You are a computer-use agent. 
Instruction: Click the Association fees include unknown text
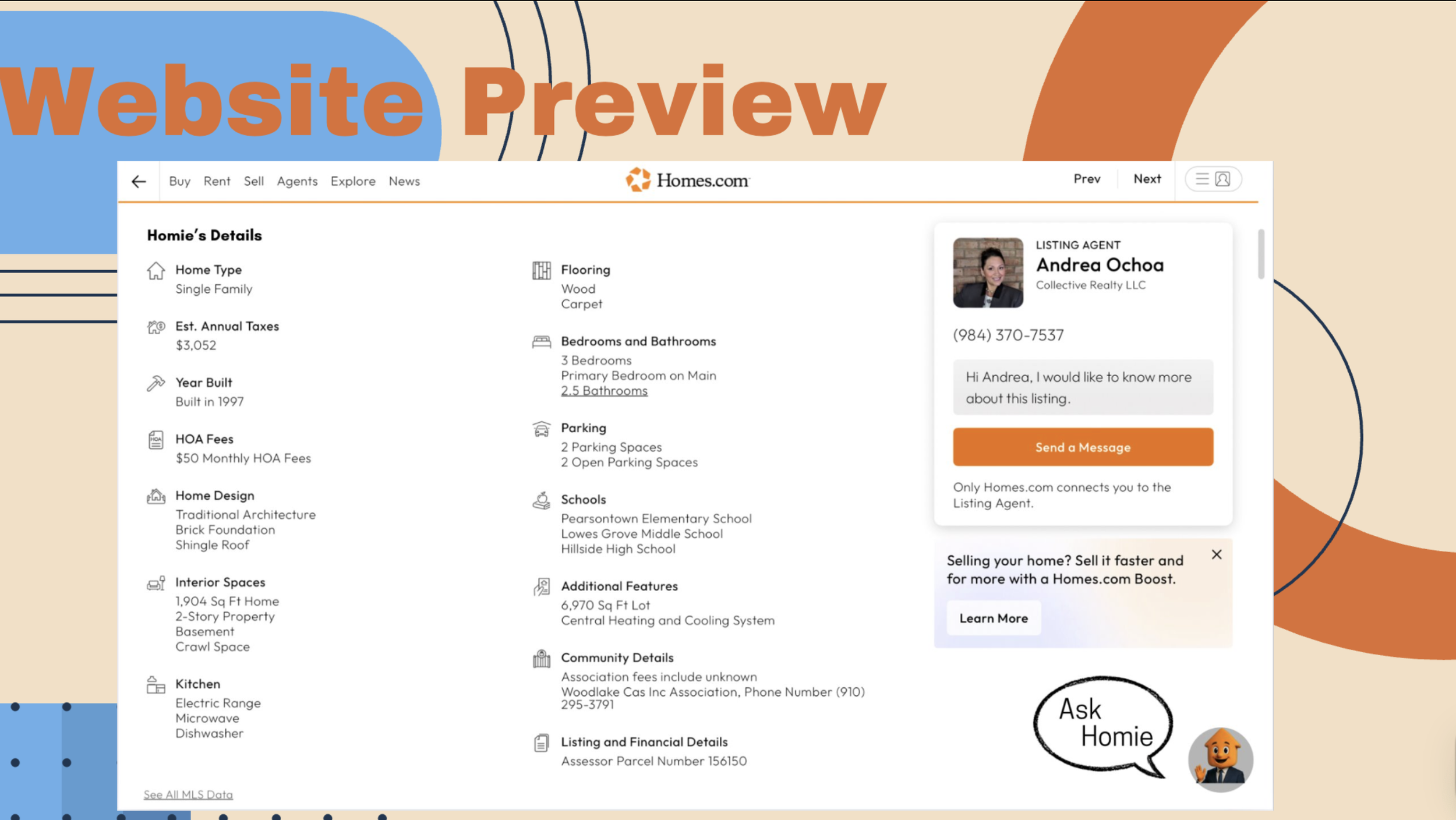(659, 677)
